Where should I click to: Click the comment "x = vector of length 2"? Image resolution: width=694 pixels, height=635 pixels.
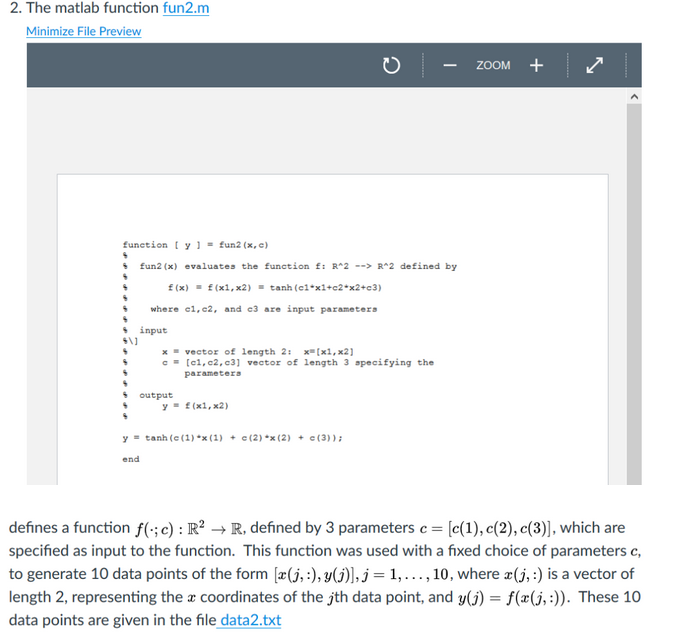coord(227,352)
